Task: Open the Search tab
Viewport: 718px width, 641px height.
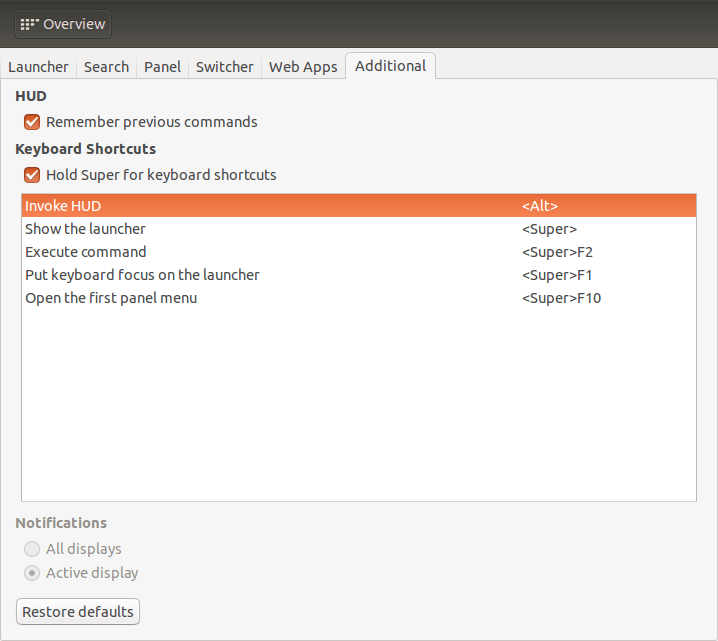Action: pos(106,67)
